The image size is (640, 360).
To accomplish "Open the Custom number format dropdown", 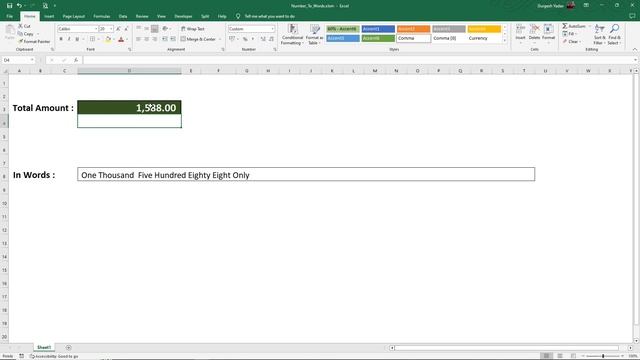I will coord(272,29).
